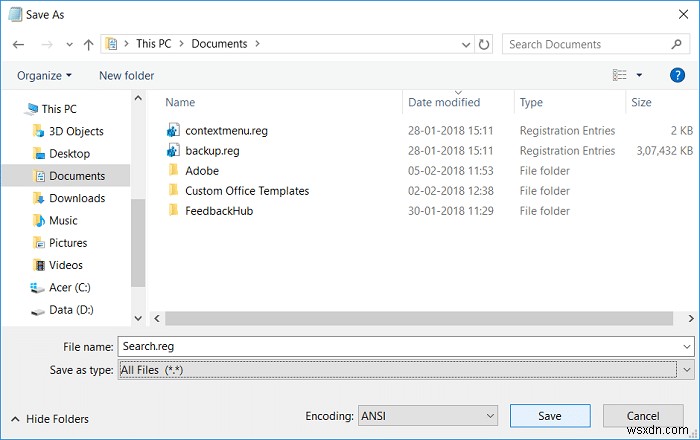The image size is (700, 440).
Task: Click the Acer (C:) drive icon
Action: 37,288
